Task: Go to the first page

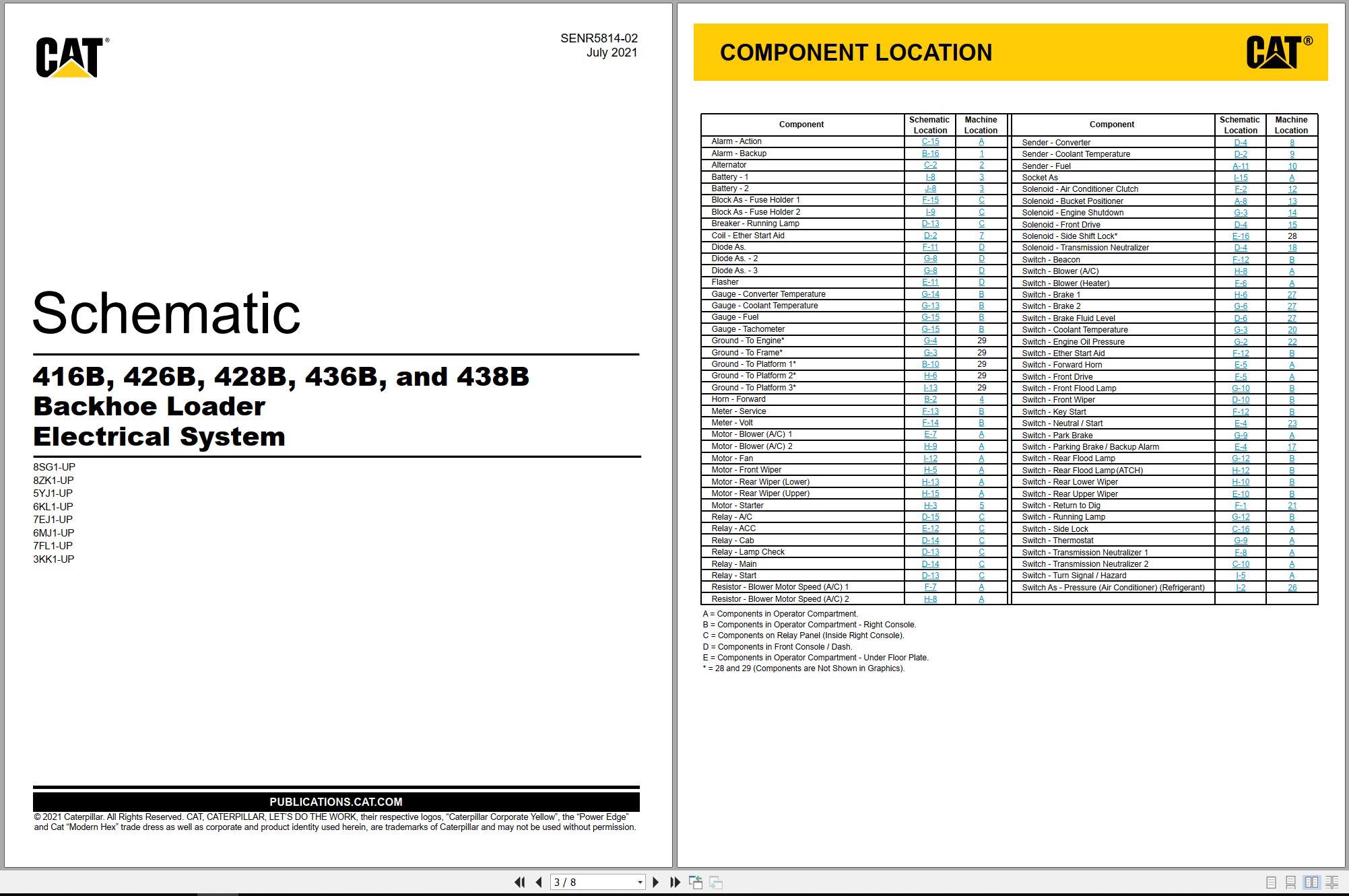Action: click(519, 882)
